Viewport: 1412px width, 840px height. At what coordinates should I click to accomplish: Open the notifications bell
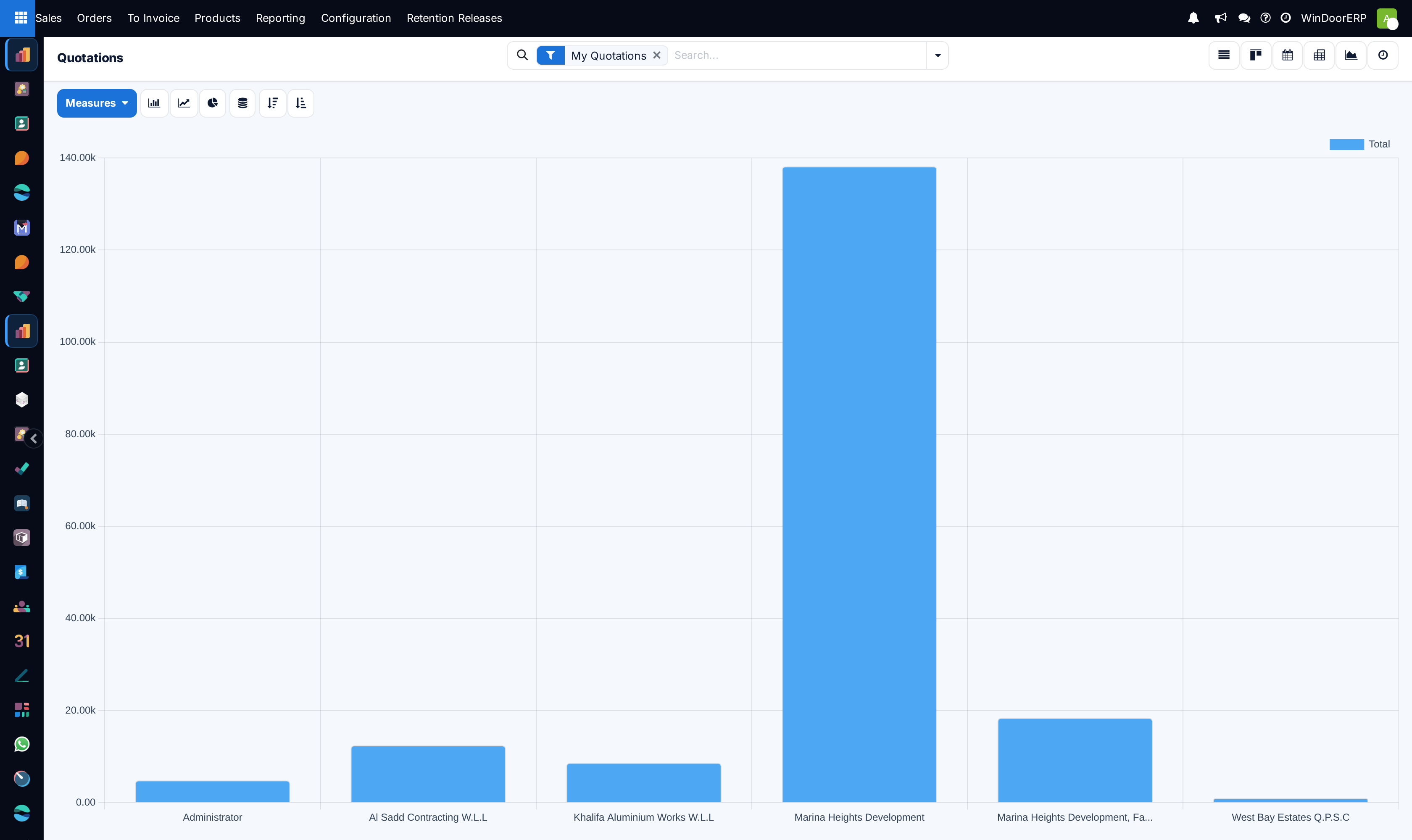[x=1193, y=18]
